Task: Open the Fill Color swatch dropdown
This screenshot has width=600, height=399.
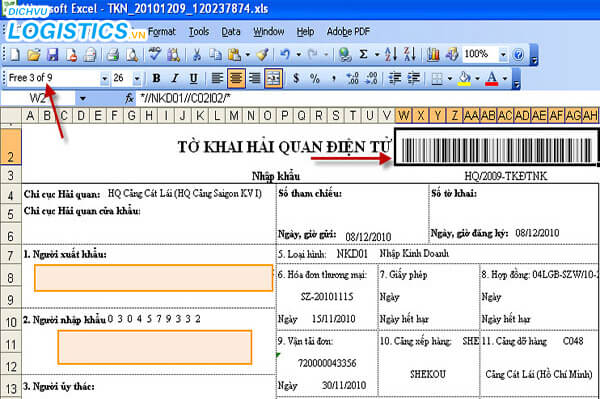Action: [478, 79]
